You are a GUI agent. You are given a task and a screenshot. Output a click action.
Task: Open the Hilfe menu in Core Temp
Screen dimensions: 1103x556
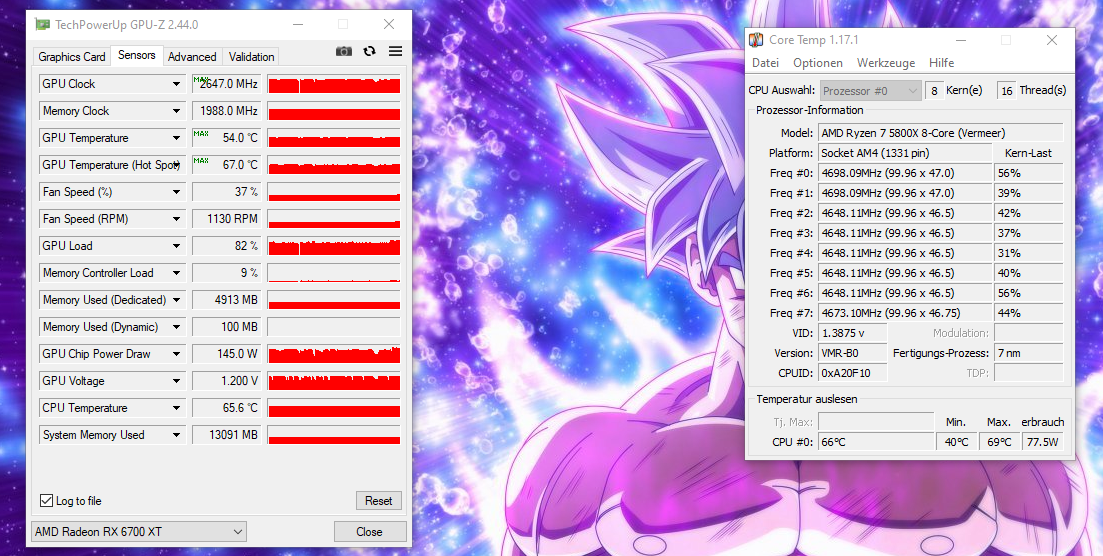(941, 63)
